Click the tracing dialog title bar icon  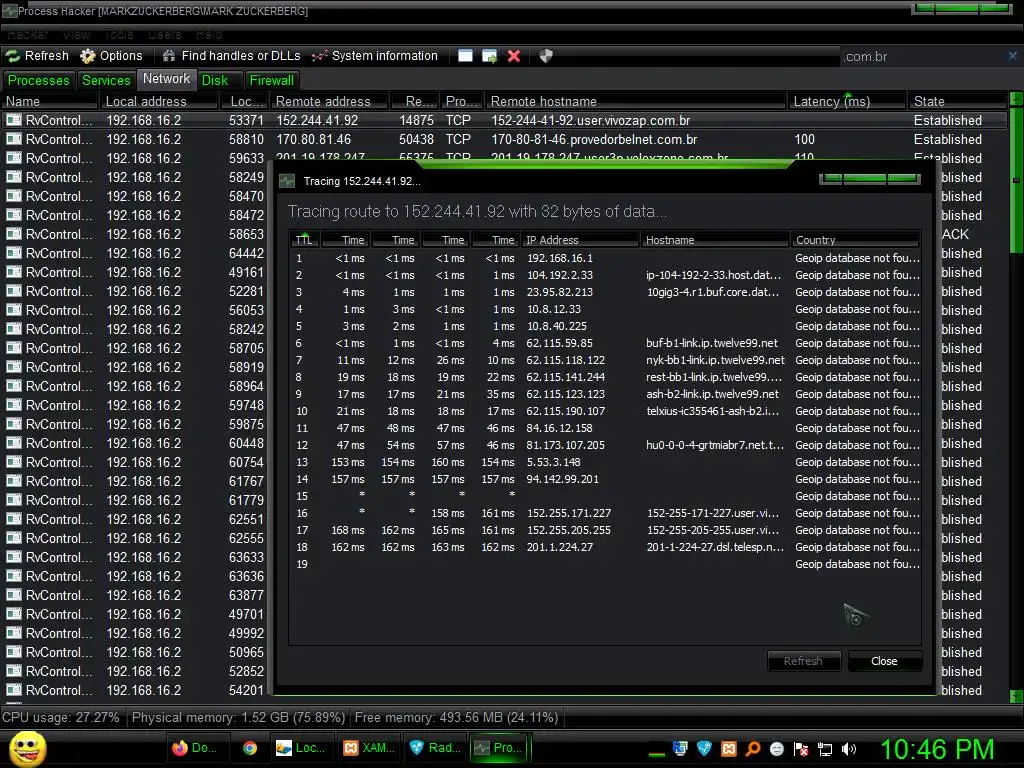(x=287, y=181)
